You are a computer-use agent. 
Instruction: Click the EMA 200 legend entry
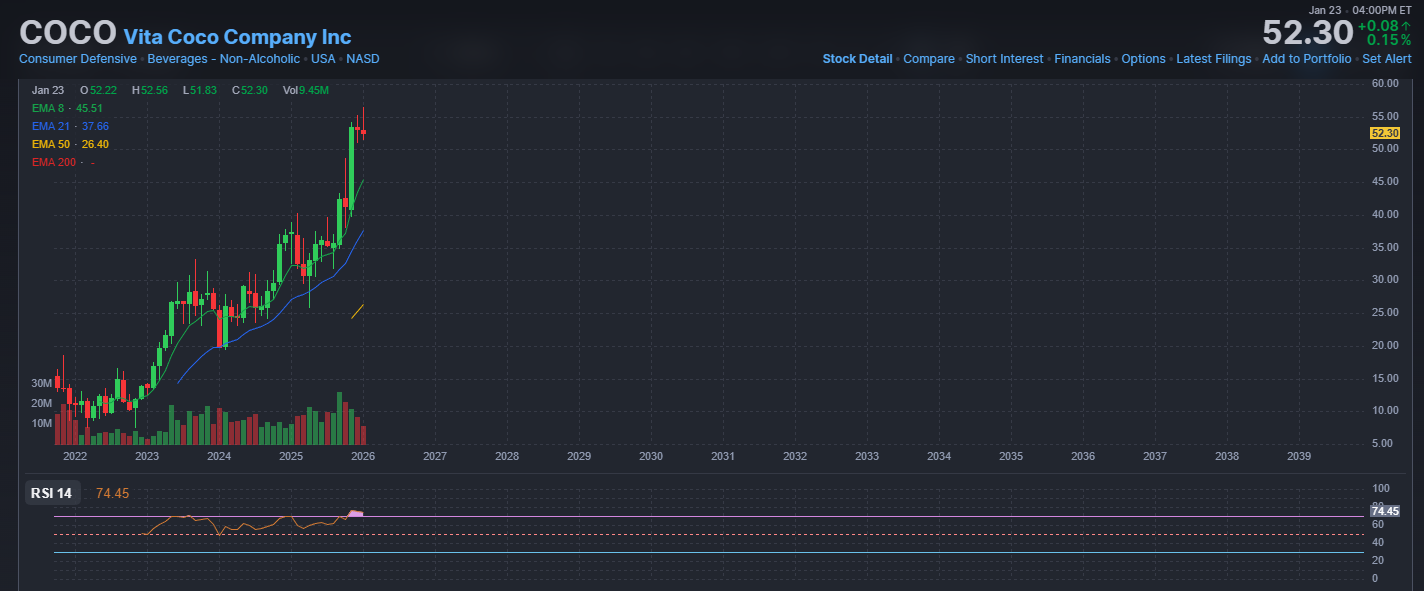[x=63, y=162]
